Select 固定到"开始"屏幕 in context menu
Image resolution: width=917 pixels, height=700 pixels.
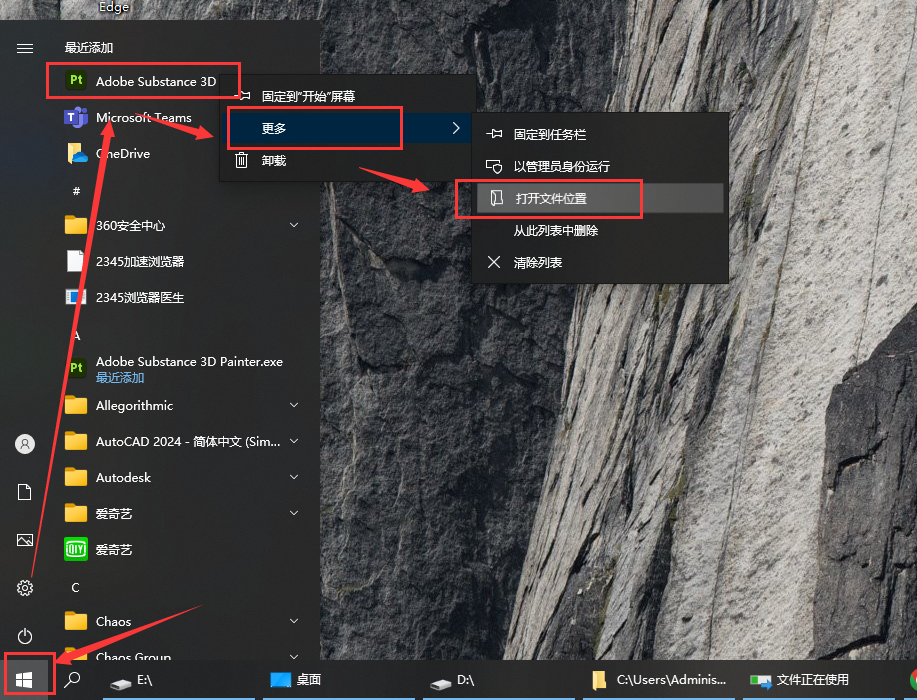coord(346,96)
